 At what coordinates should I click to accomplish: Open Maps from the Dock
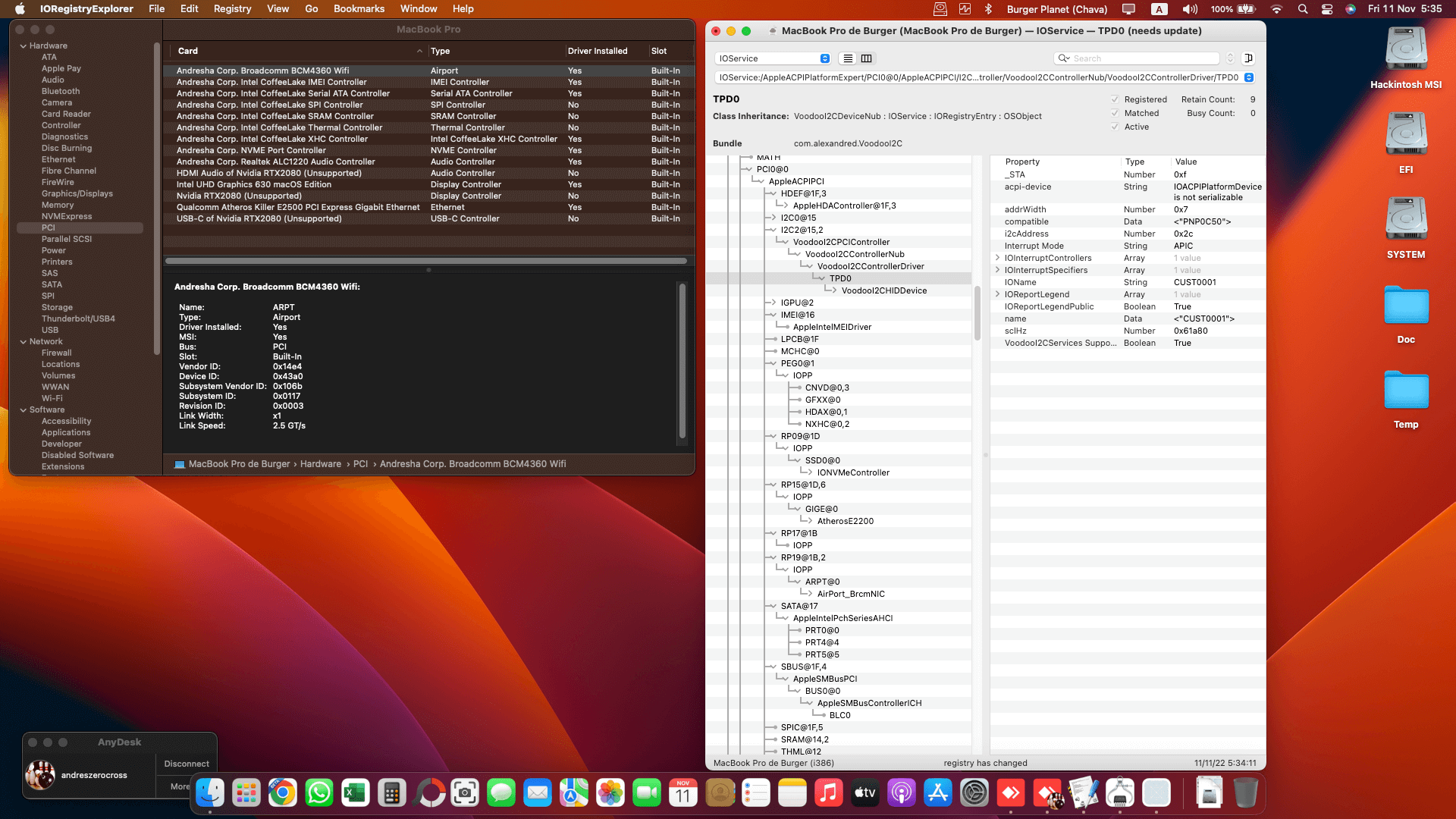(574, 793)
